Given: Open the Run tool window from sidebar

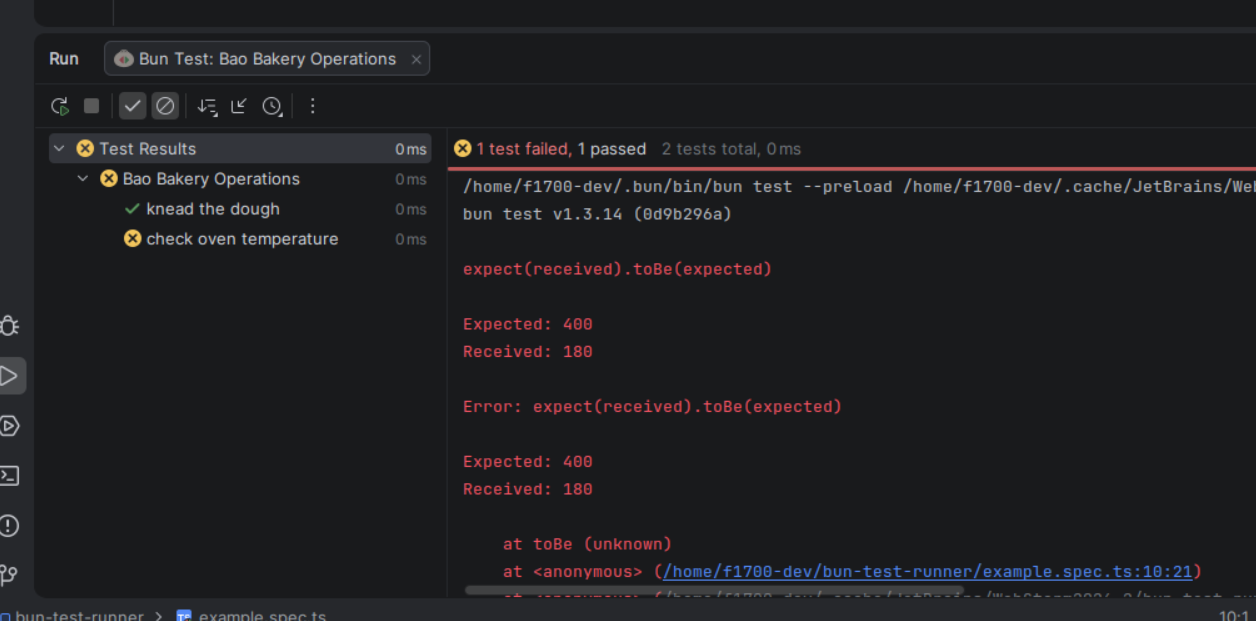Looking at the screenshot, I should (10, 376).
